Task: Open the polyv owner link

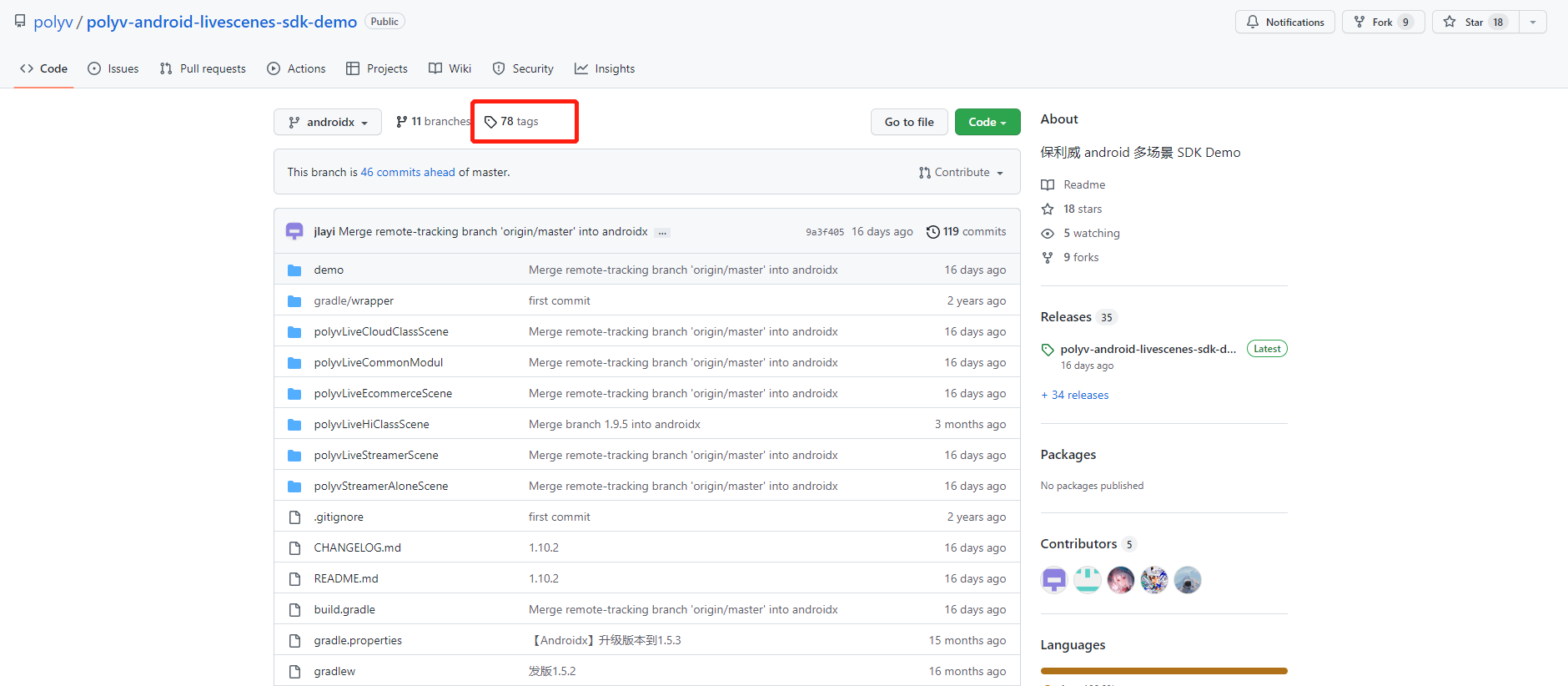Action: 53,22
